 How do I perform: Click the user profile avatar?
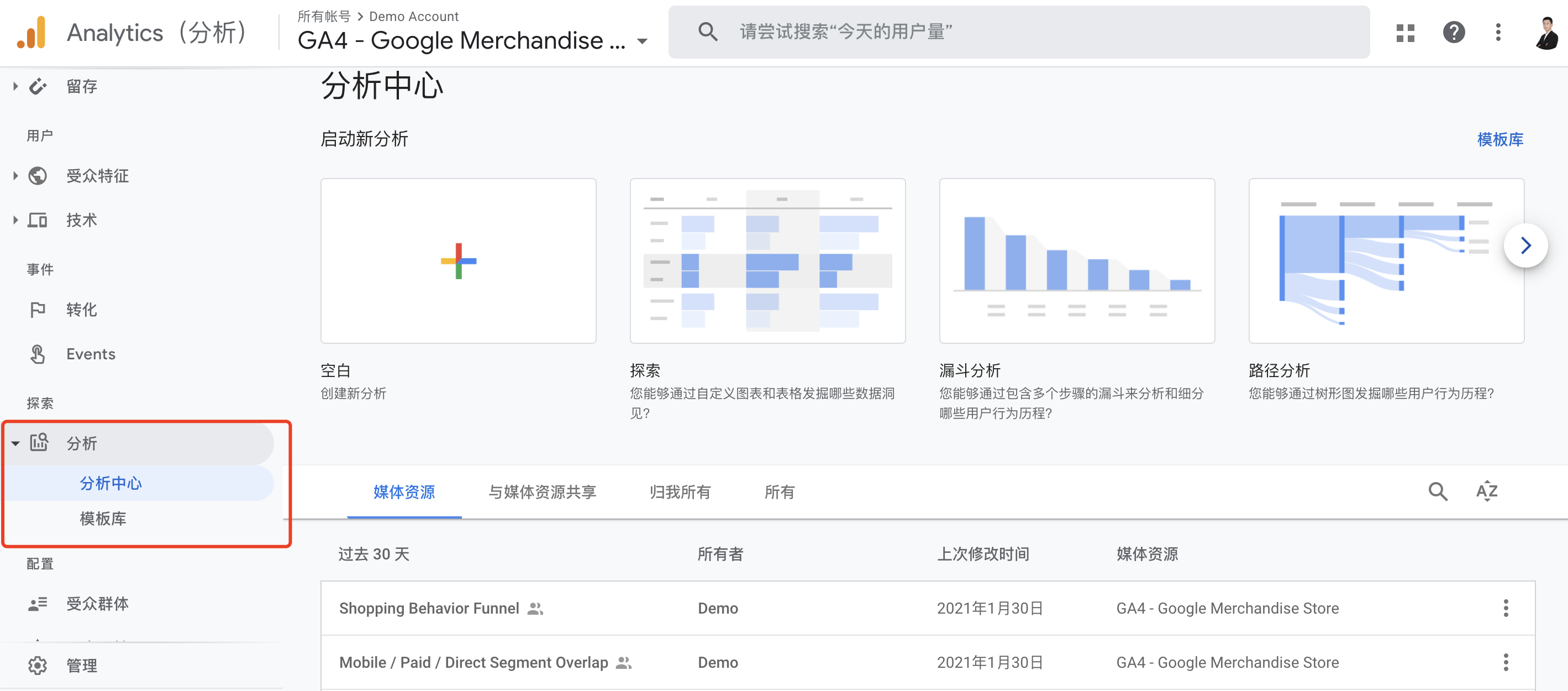coord(1546,32)
